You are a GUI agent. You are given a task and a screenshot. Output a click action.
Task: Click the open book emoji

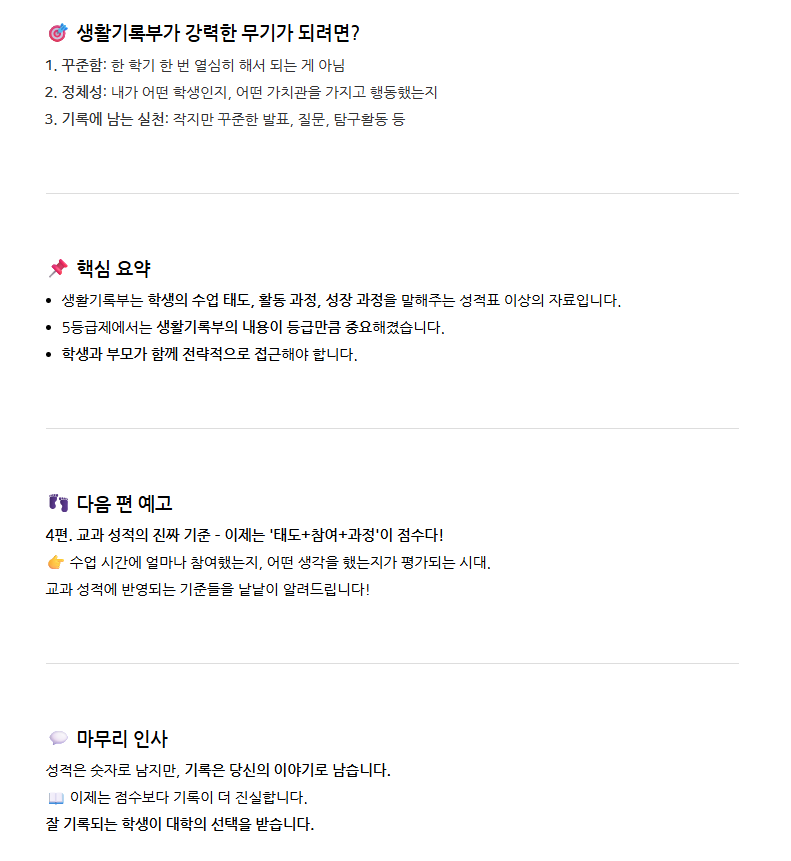[x=56, y=798]
